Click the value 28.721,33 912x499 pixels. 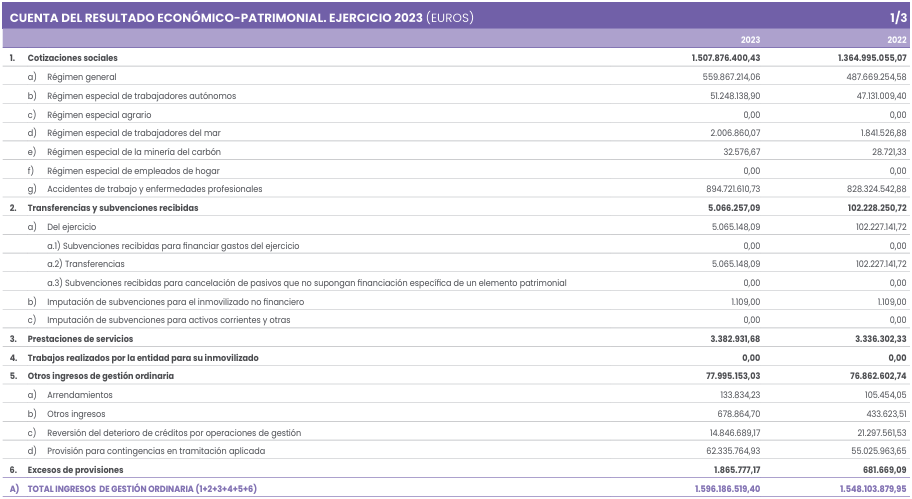tap(889, 152)
